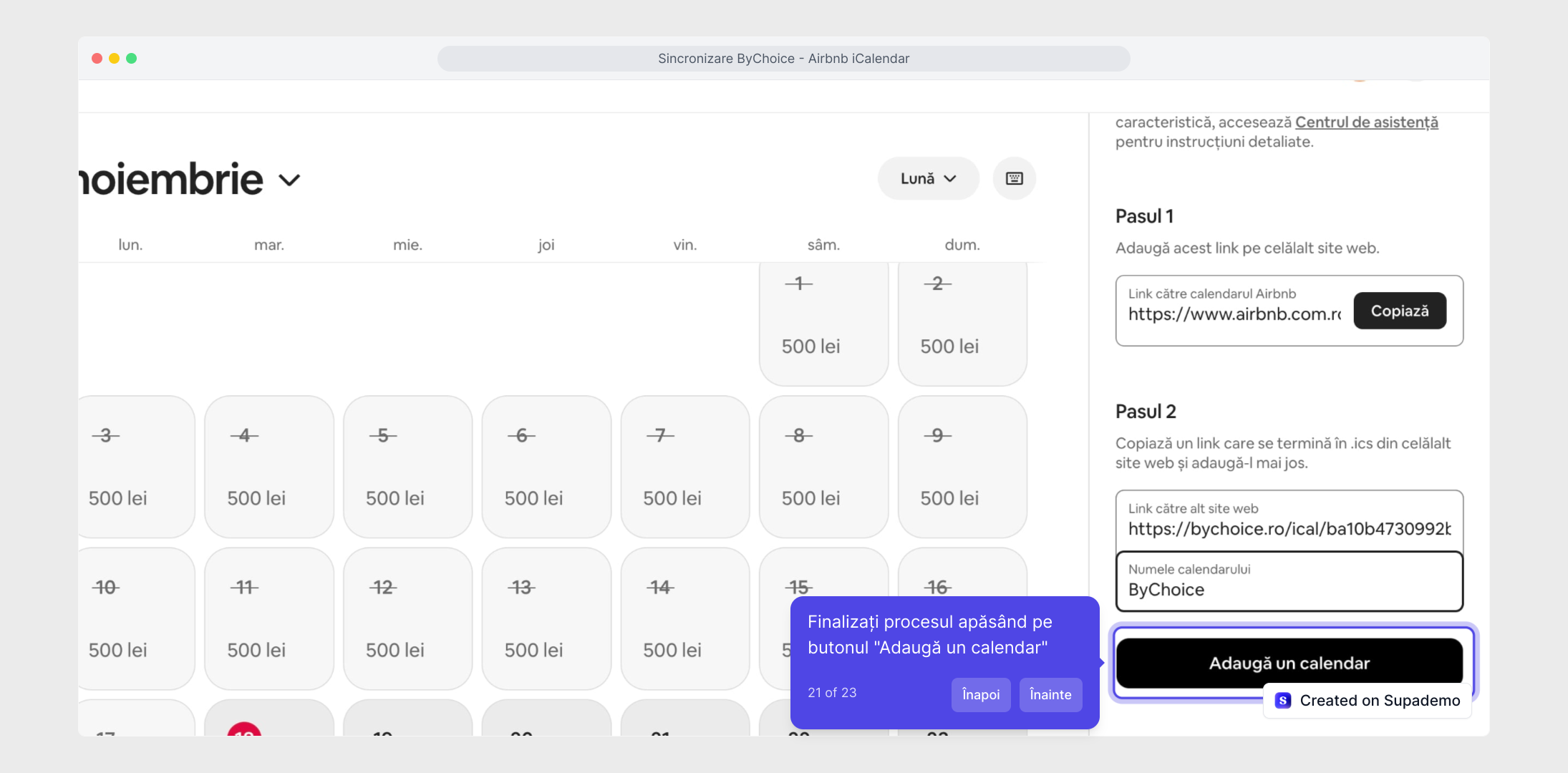Viewport: 1568px width, 773px height.
Task: Open the Lună view dropdown
Action: click(x=928, y=178)
